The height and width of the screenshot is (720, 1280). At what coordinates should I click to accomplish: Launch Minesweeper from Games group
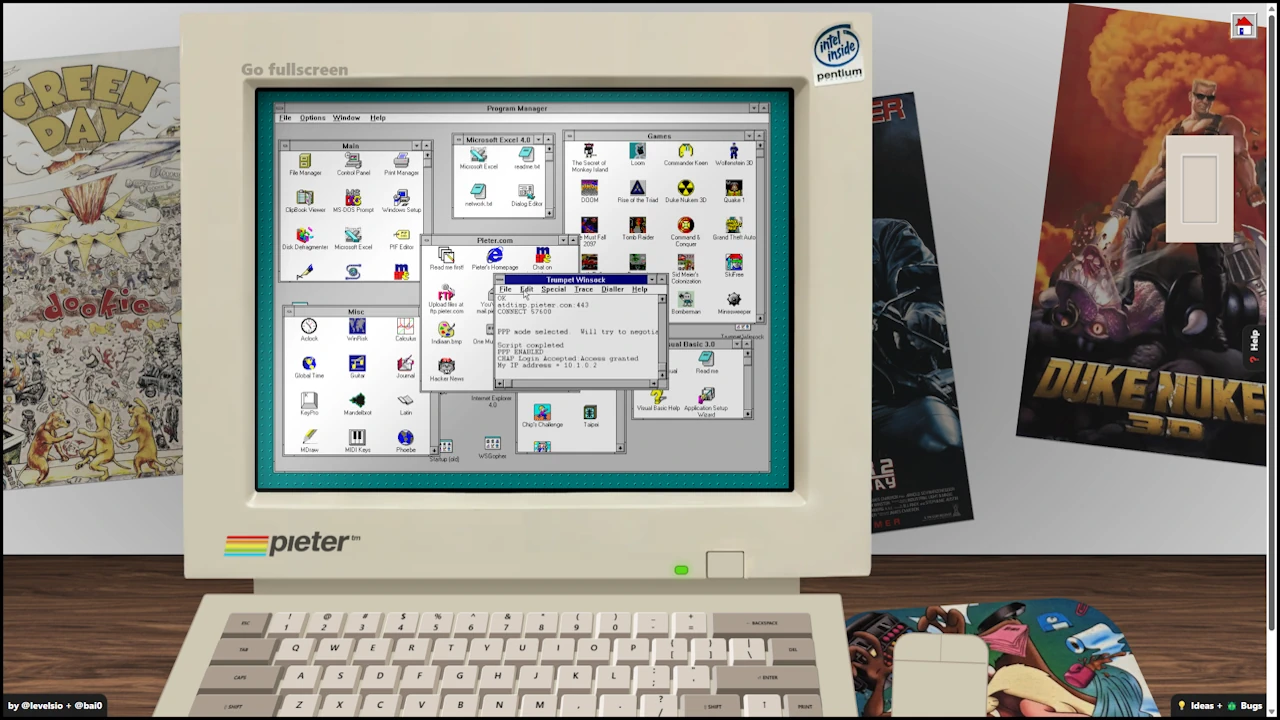pos(734,300)
